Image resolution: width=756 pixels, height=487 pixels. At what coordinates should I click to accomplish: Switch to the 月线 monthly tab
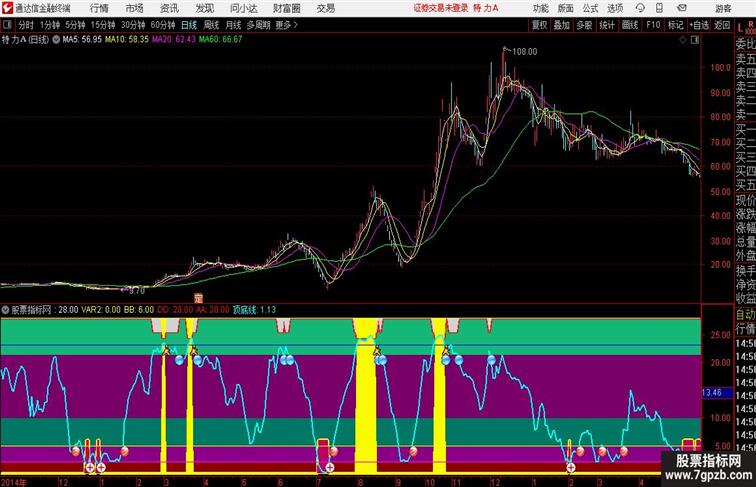pyautogui.click(x=233, y=25)
